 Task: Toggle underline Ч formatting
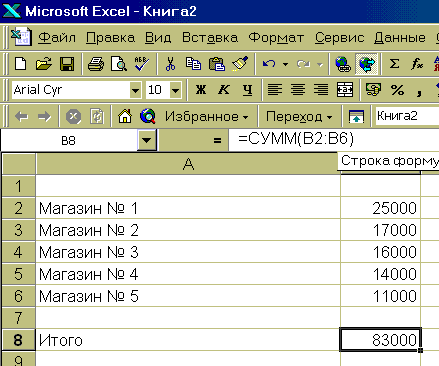point(247,90)
